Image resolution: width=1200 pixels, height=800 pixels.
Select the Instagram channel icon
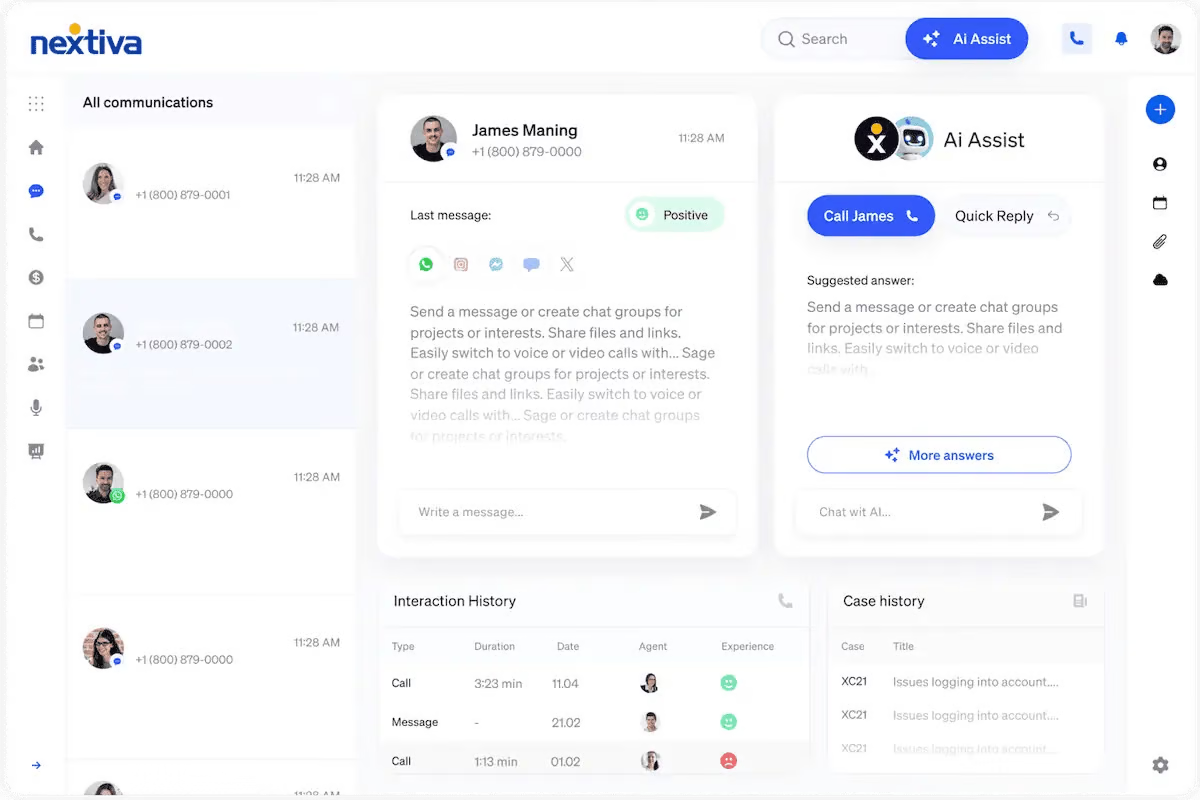tap(461, 264)
